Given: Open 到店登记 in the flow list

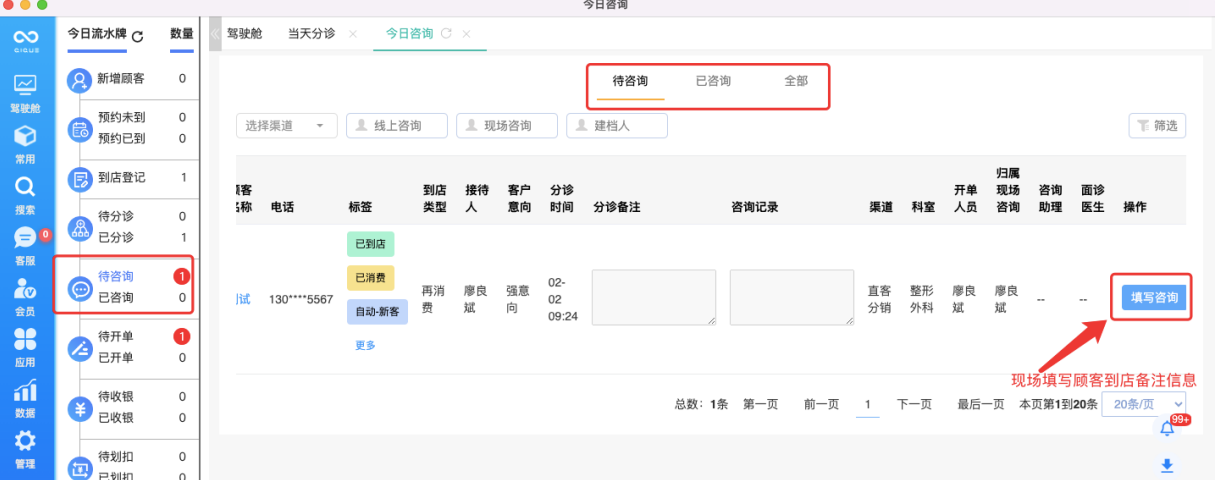Looking at the screenshot, I should (x=121, y=177).
